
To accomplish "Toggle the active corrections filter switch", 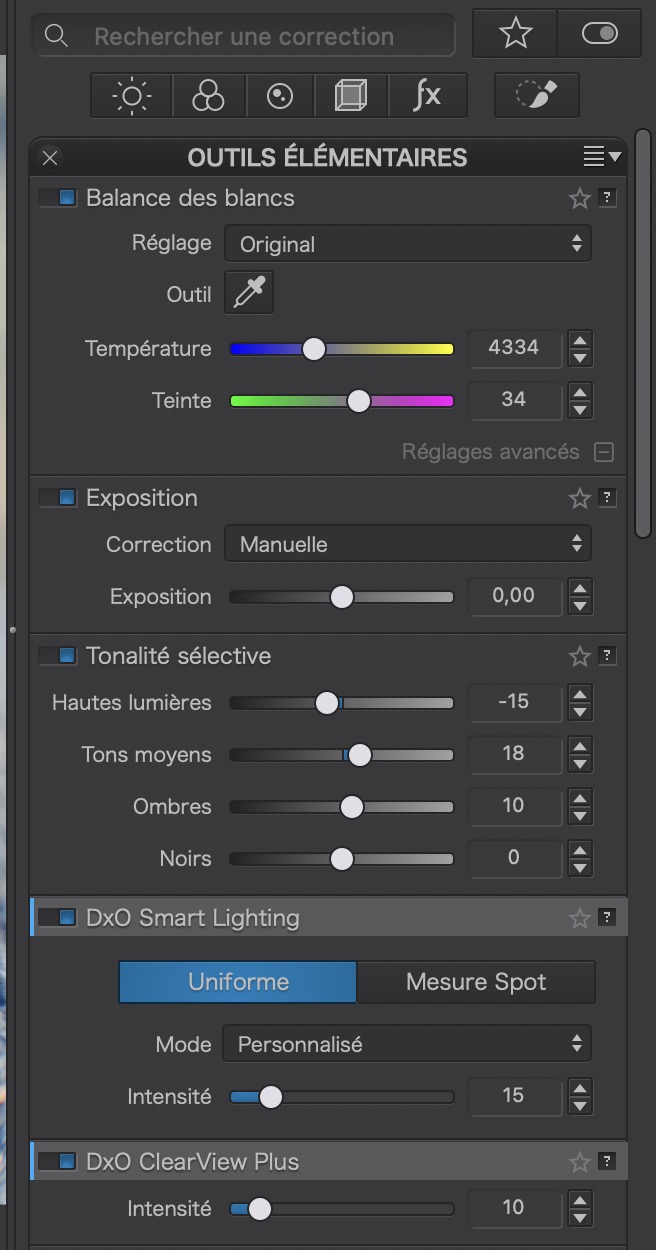I will [x=599, y=35].
